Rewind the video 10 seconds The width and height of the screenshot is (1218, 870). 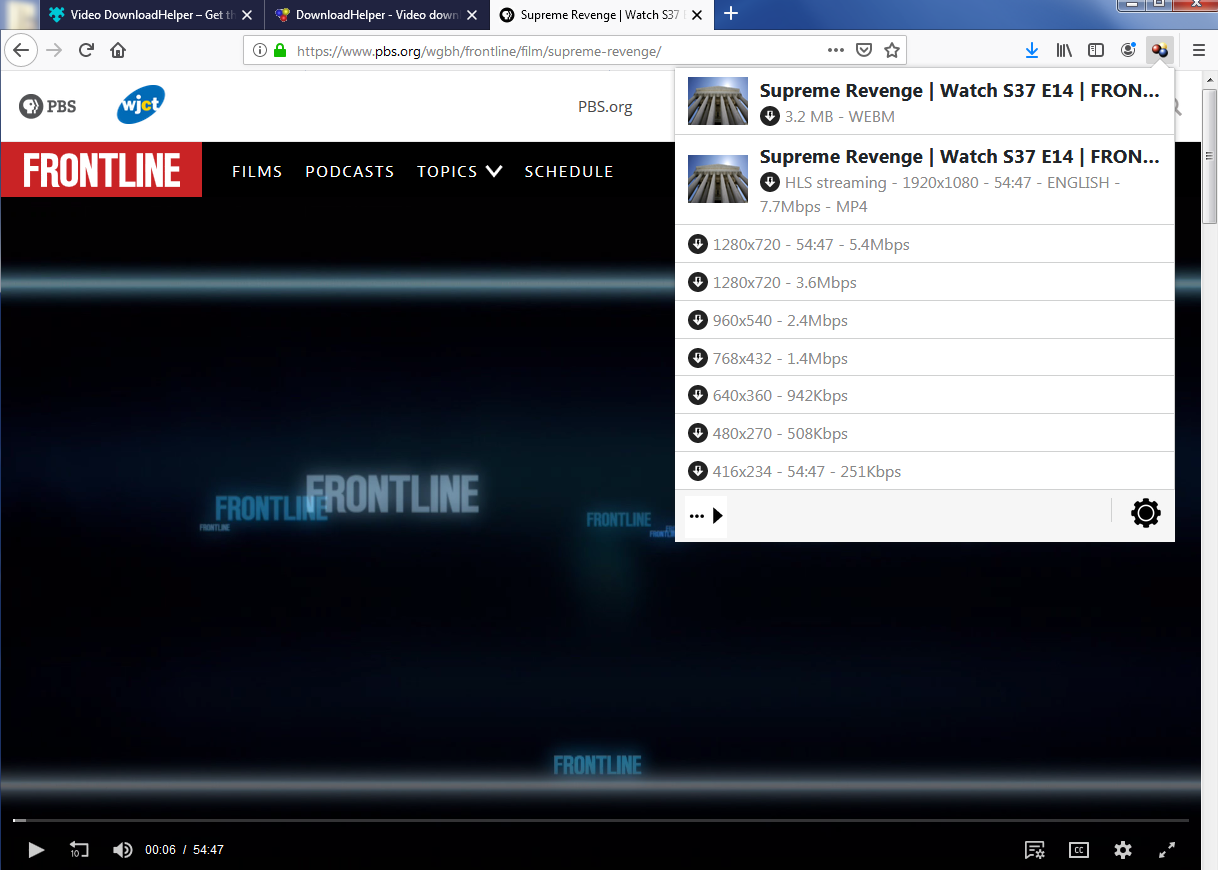click(79, 850)
